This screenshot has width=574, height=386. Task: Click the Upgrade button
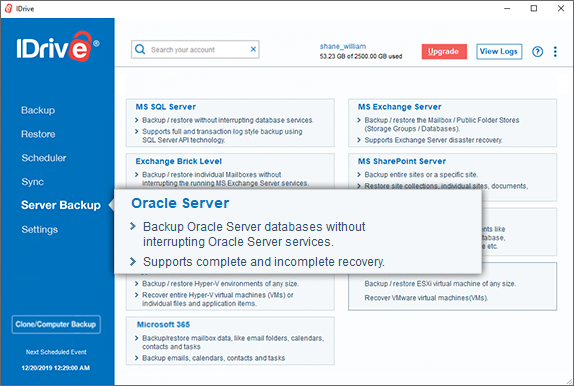pyautogui.click(x=444, y=51)
